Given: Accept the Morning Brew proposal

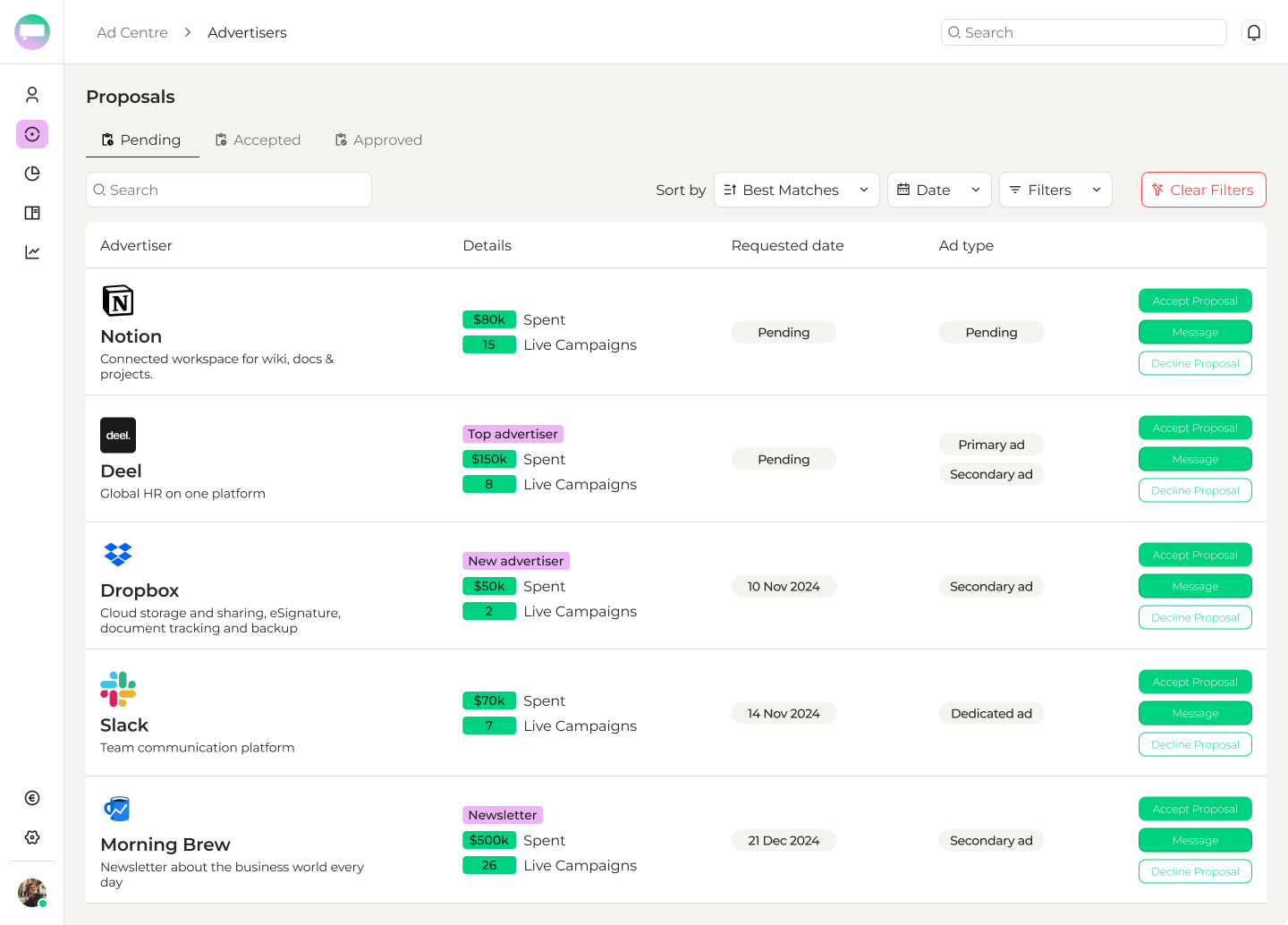Looking at the screenshot, I should [1195, 809].
